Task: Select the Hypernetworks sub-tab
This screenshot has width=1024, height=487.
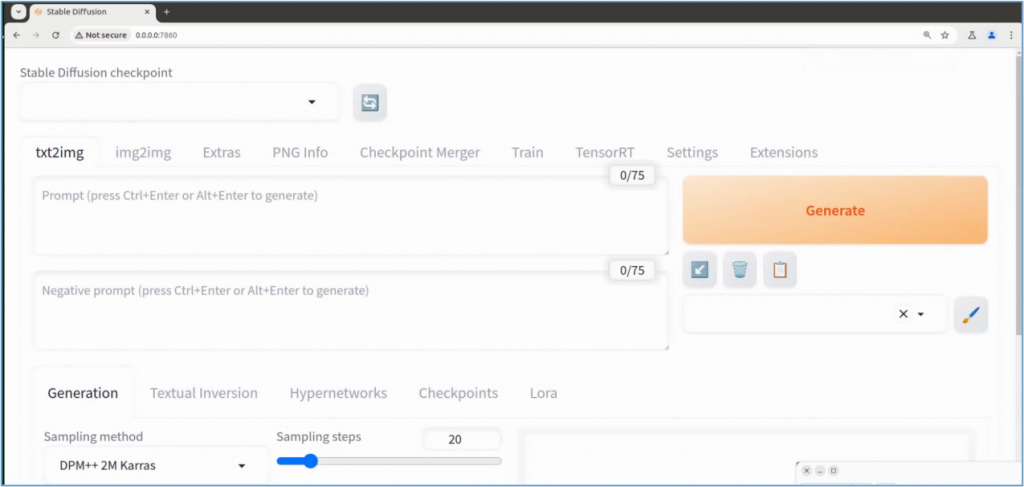Action: click(x=338, y=393)
